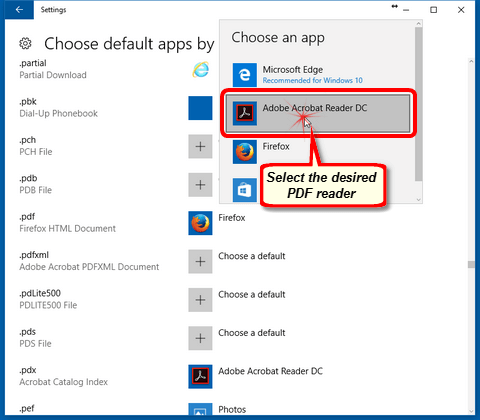Click 'Choose a default' for .pdfxml
The image size is (480, 420).
point(252,256)
